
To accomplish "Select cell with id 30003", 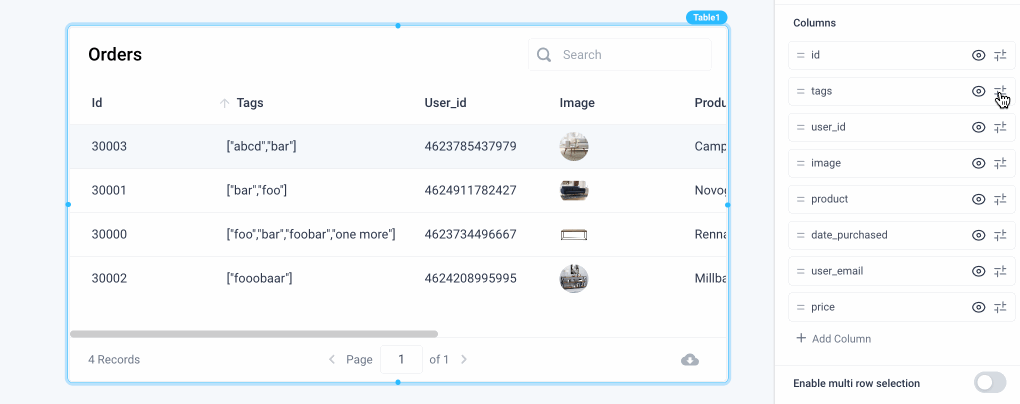I will click(109, 146).
